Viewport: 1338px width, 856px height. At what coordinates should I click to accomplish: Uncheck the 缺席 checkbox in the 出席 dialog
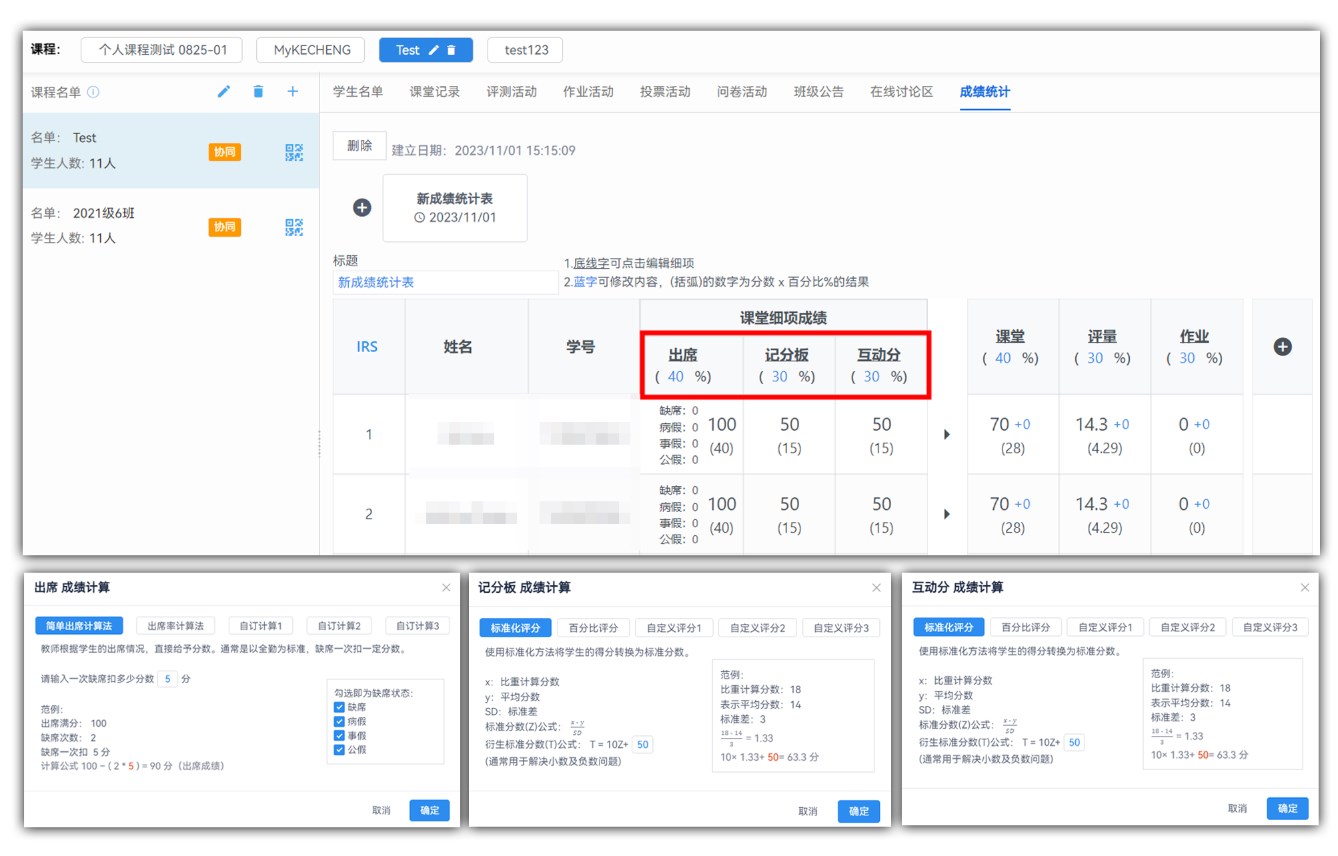click(x=340, y=707)
